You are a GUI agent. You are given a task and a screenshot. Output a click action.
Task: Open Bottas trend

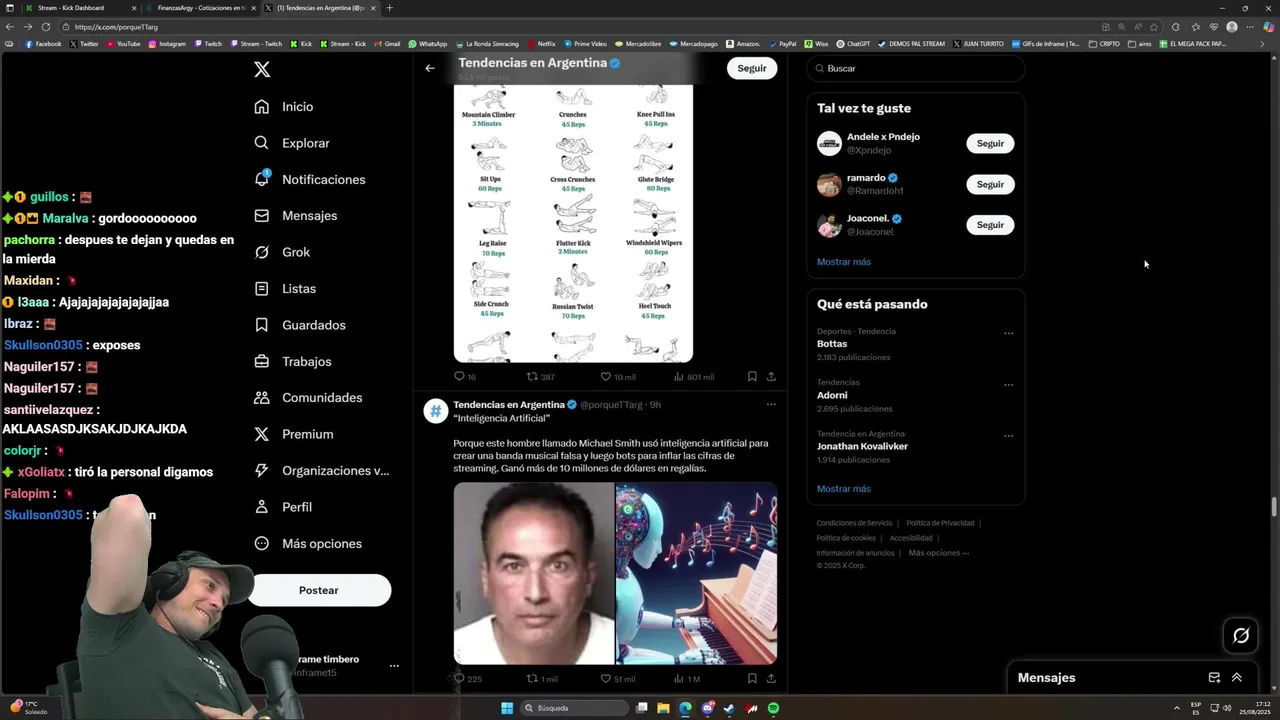point(832,344)
